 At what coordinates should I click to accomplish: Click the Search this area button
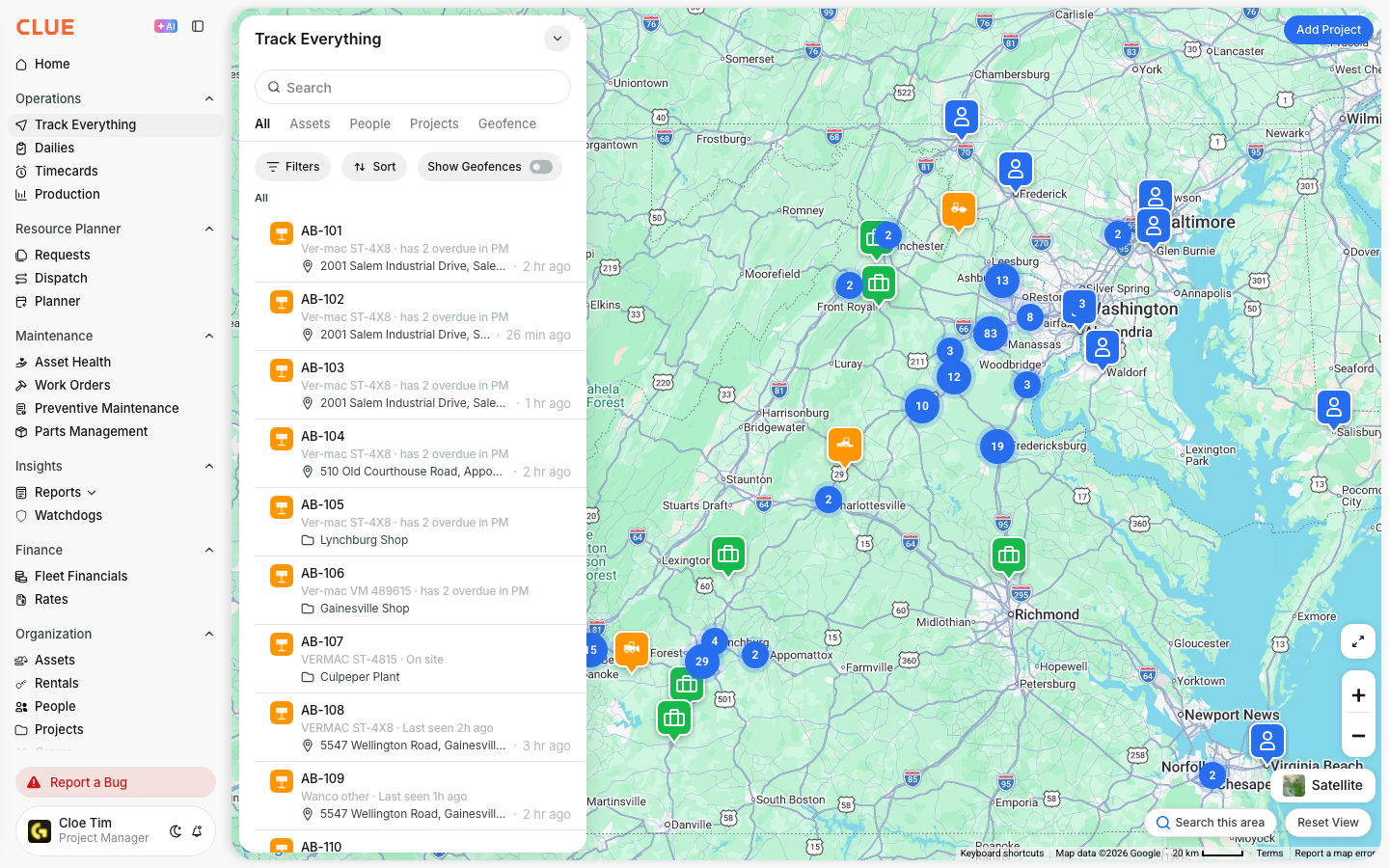(1211, 823)
